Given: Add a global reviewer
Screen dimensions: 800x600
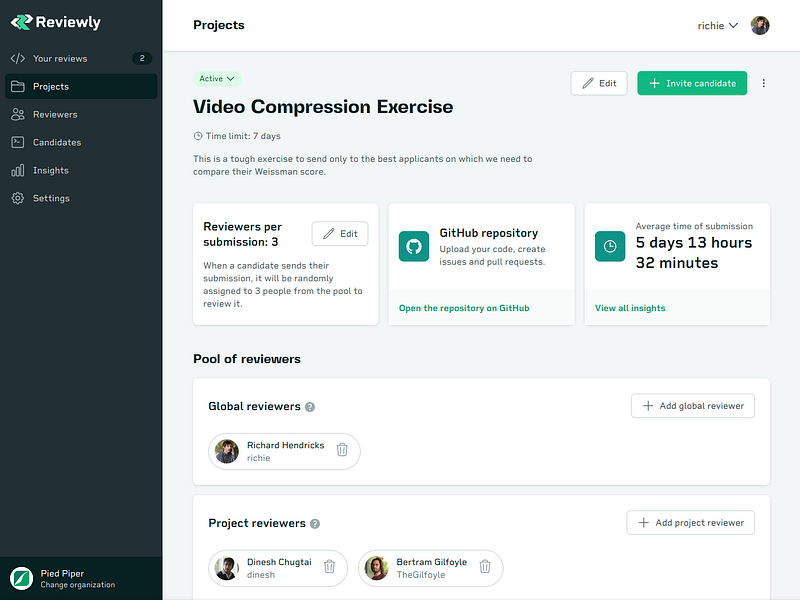Looking at the screenshot, I should point(692,406).
